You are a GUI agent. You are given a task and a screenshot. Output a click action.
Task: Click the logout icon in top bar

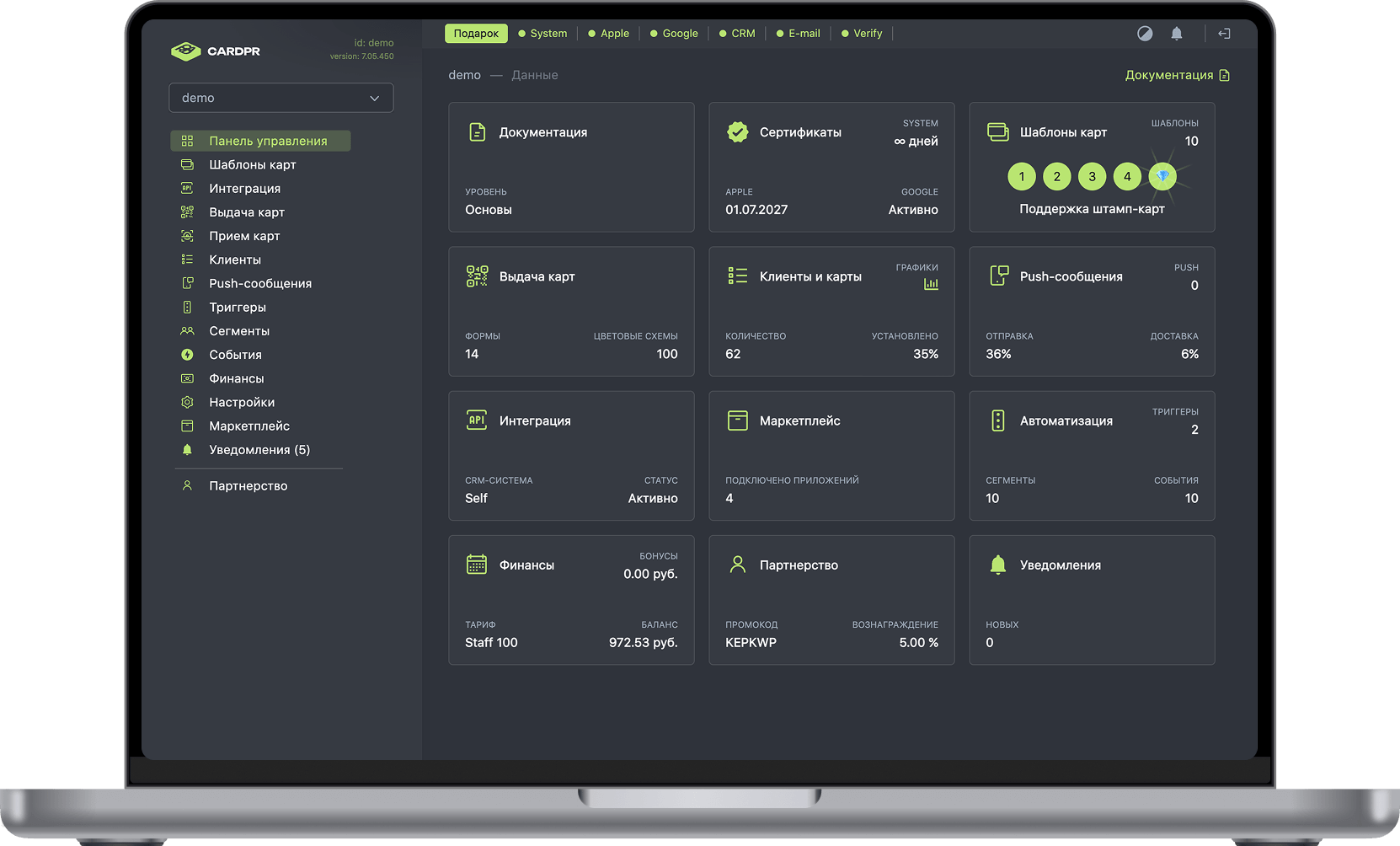point(1224,34)
